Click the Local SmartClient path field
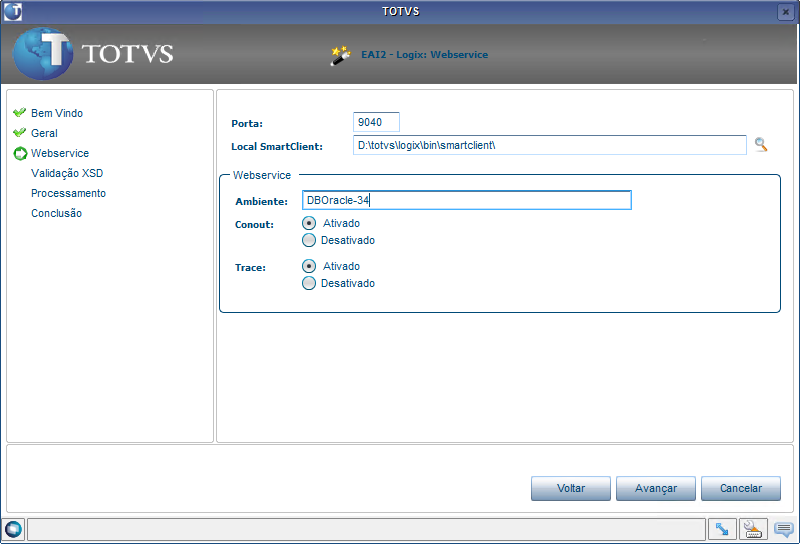 pos(549,145)
